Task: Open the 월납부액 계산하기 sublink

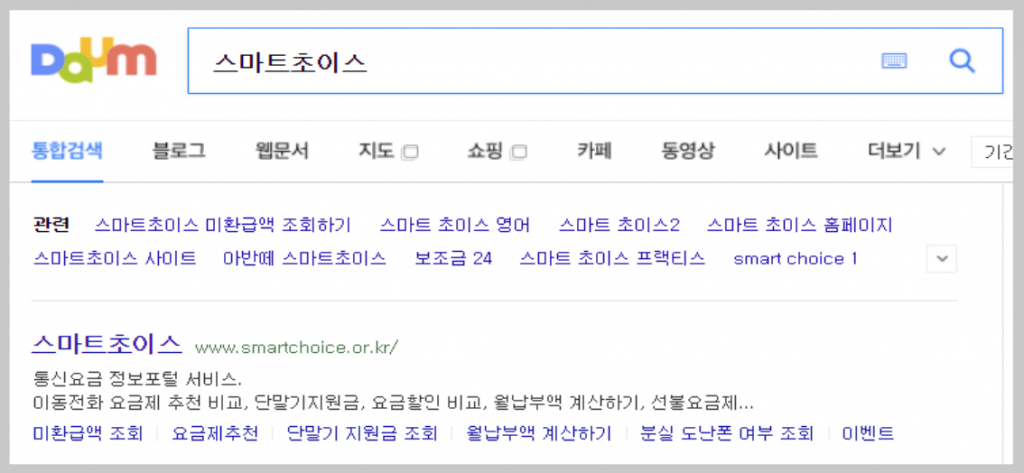Action: point(539,433)
